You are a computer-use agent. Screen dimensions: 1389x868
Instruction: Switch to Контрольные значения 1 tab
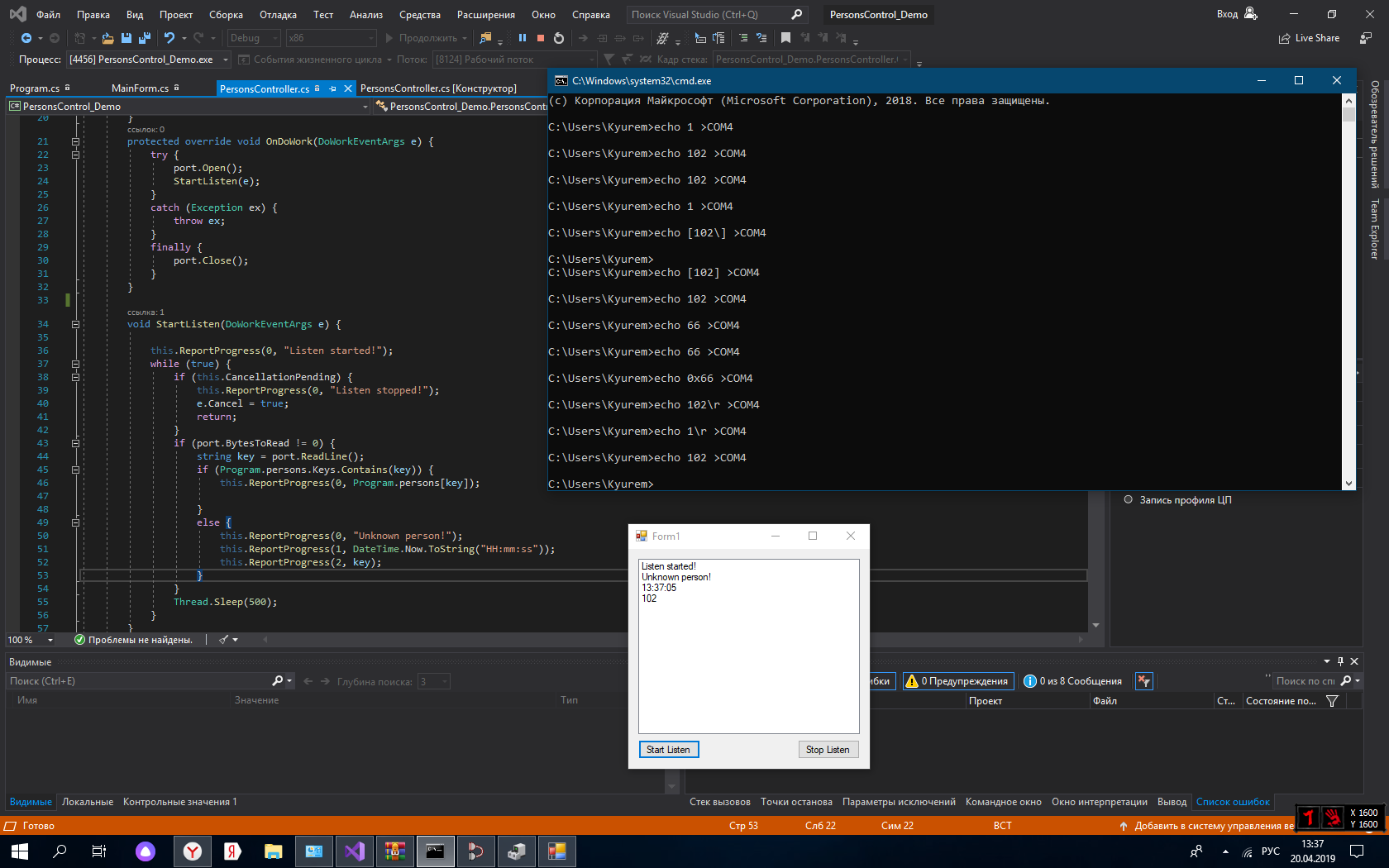[x=180, y=802]
